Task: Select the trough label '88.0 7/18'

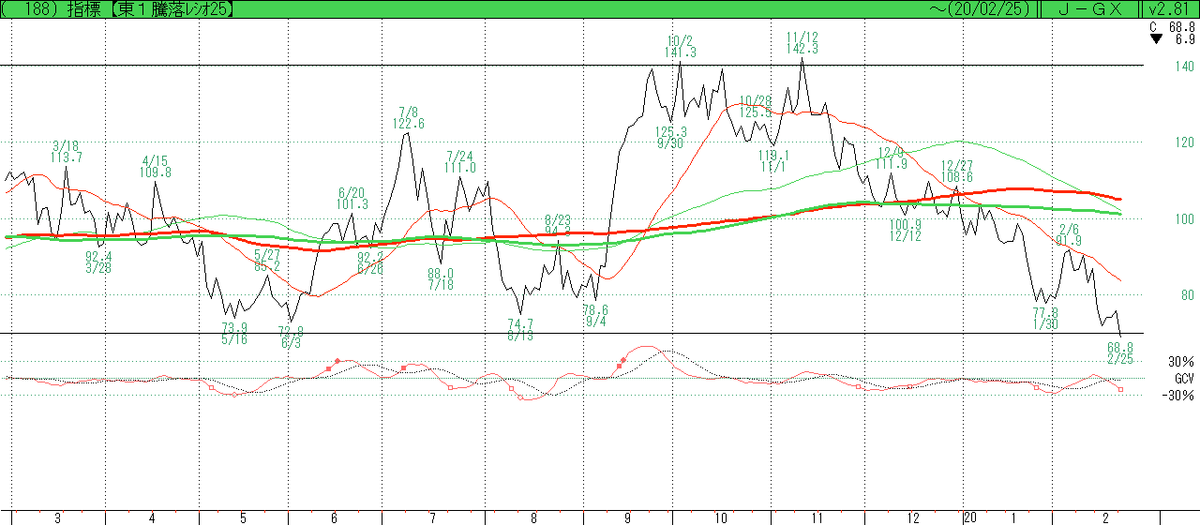Action: [440, 279]
